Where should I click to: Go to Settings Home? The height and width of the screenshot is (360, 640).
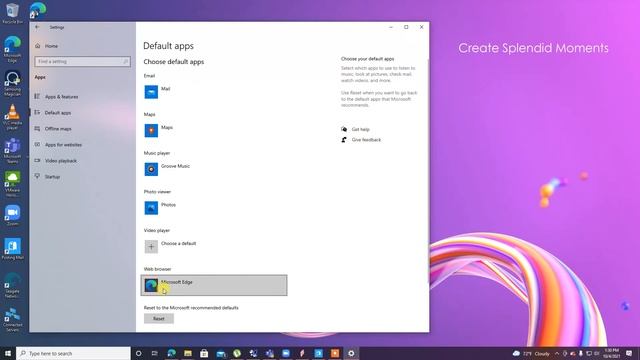[x=51, y=46]
